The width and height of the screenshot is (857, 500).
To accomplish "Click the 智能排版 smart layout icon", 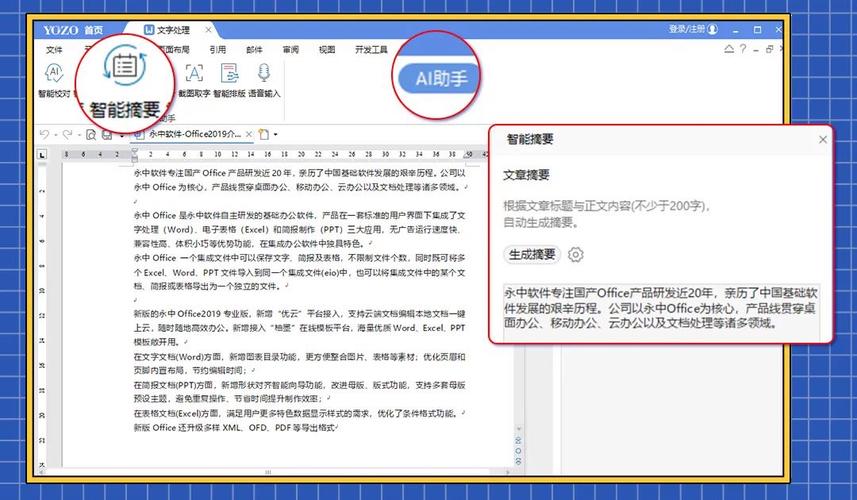I will [229, 73].
